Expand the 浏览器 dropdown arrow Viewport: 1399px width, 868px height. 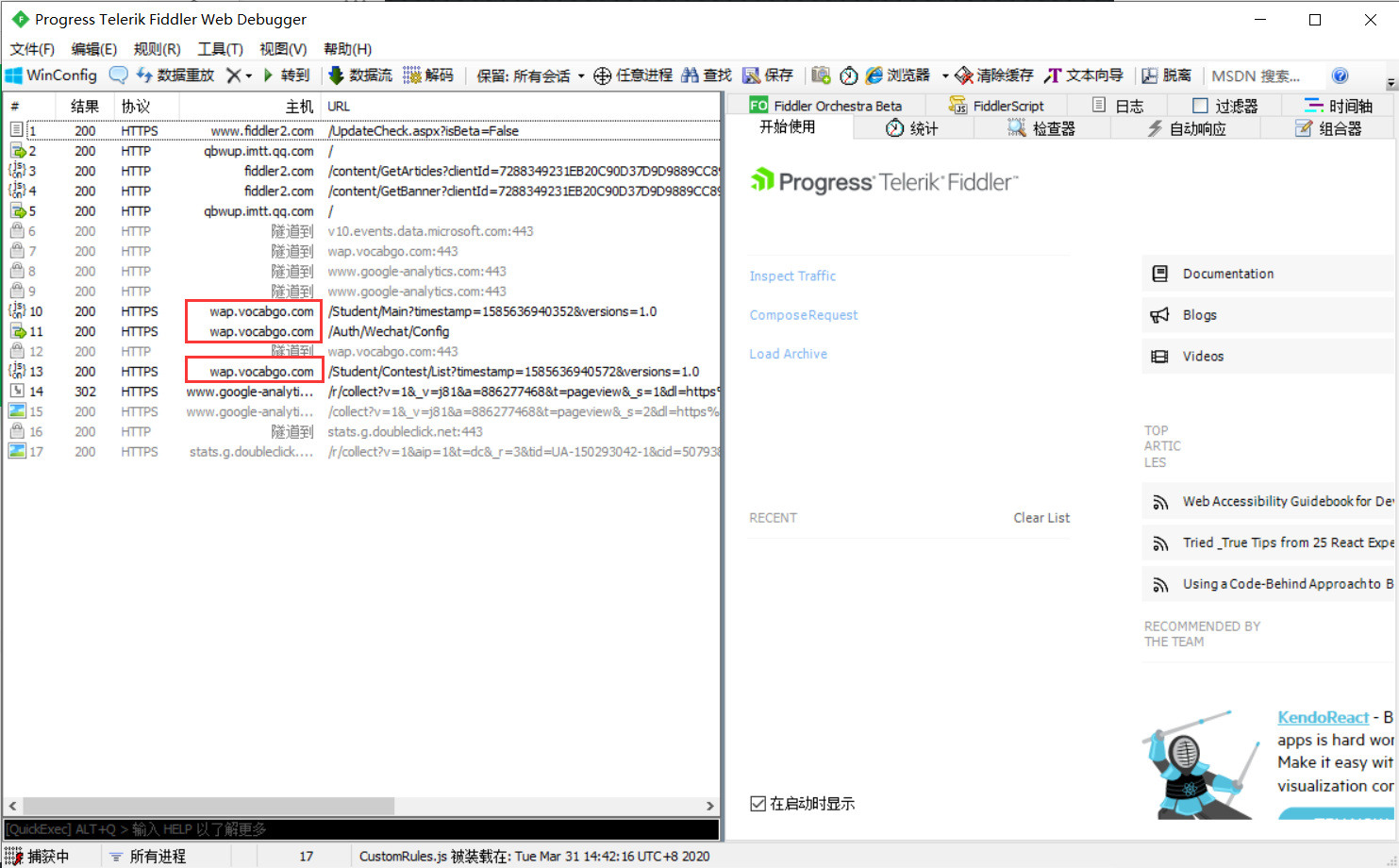[945, 76]
